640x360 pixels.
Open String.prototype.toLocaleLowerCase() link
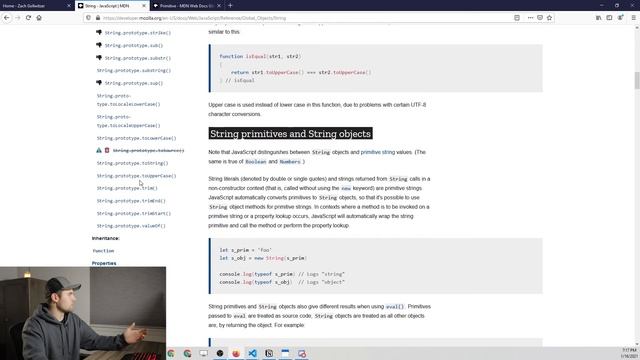point(128,100)
